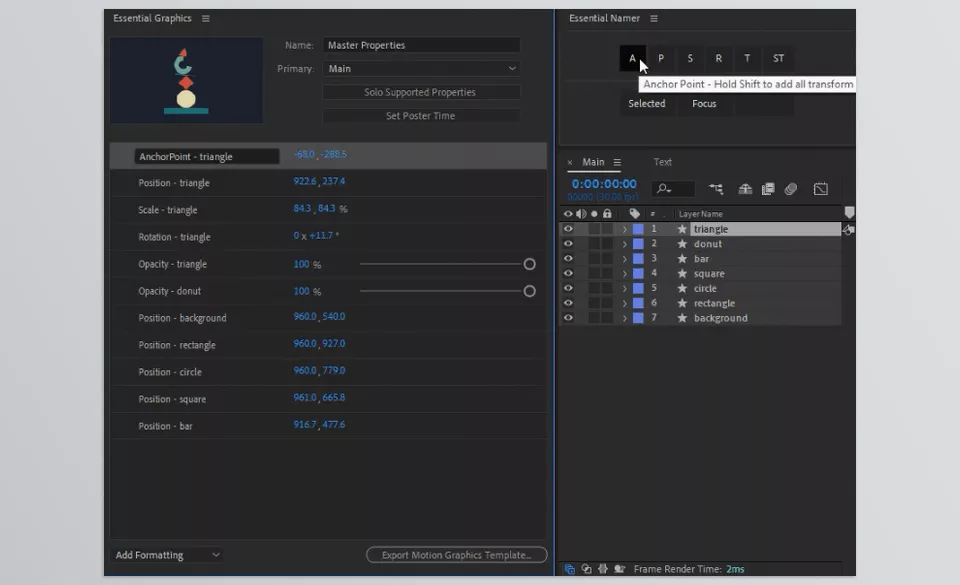Hide the square layer with its eye toggle
The image size is (960, 585).
pyautogui.click(x=568, y=274)
